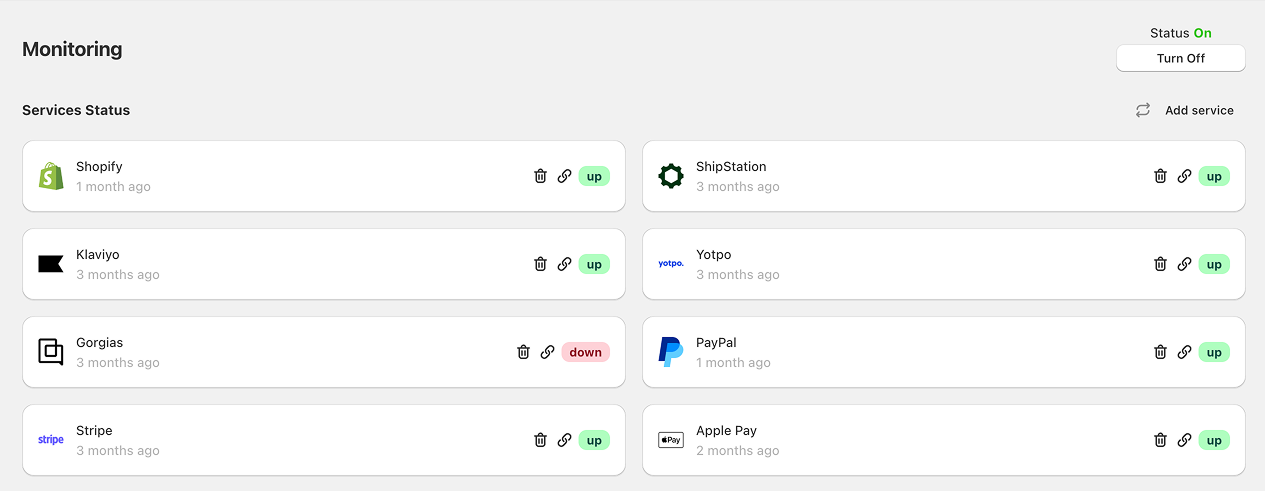1265x491 pixels.
Task: Click the Shopify up status badge
Action: (x=594, y=176)
